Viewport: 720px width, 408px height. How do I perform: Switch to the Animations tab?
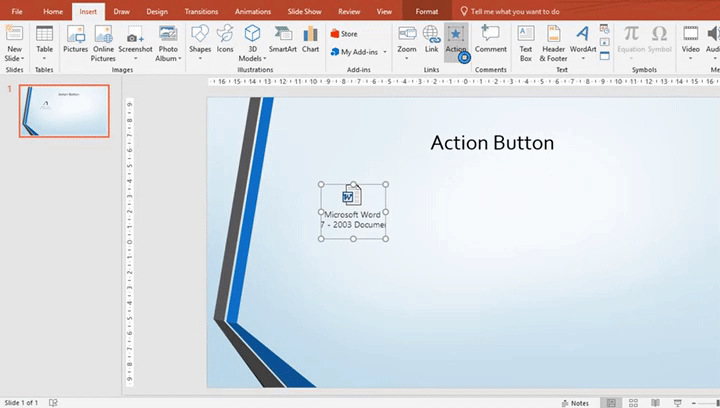251,11
